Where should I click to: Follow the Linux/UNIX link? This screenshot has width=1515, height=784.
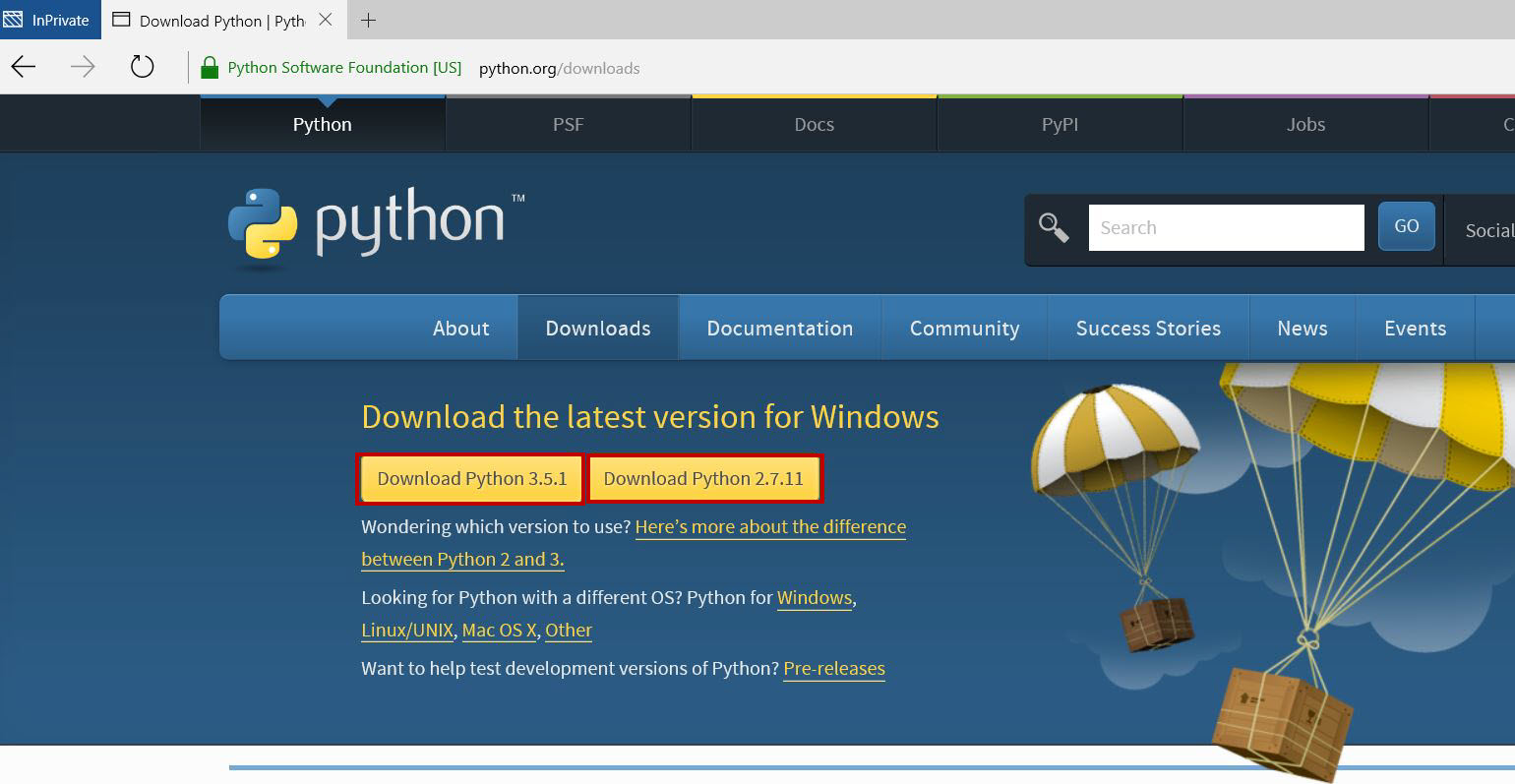click(407, 630)
